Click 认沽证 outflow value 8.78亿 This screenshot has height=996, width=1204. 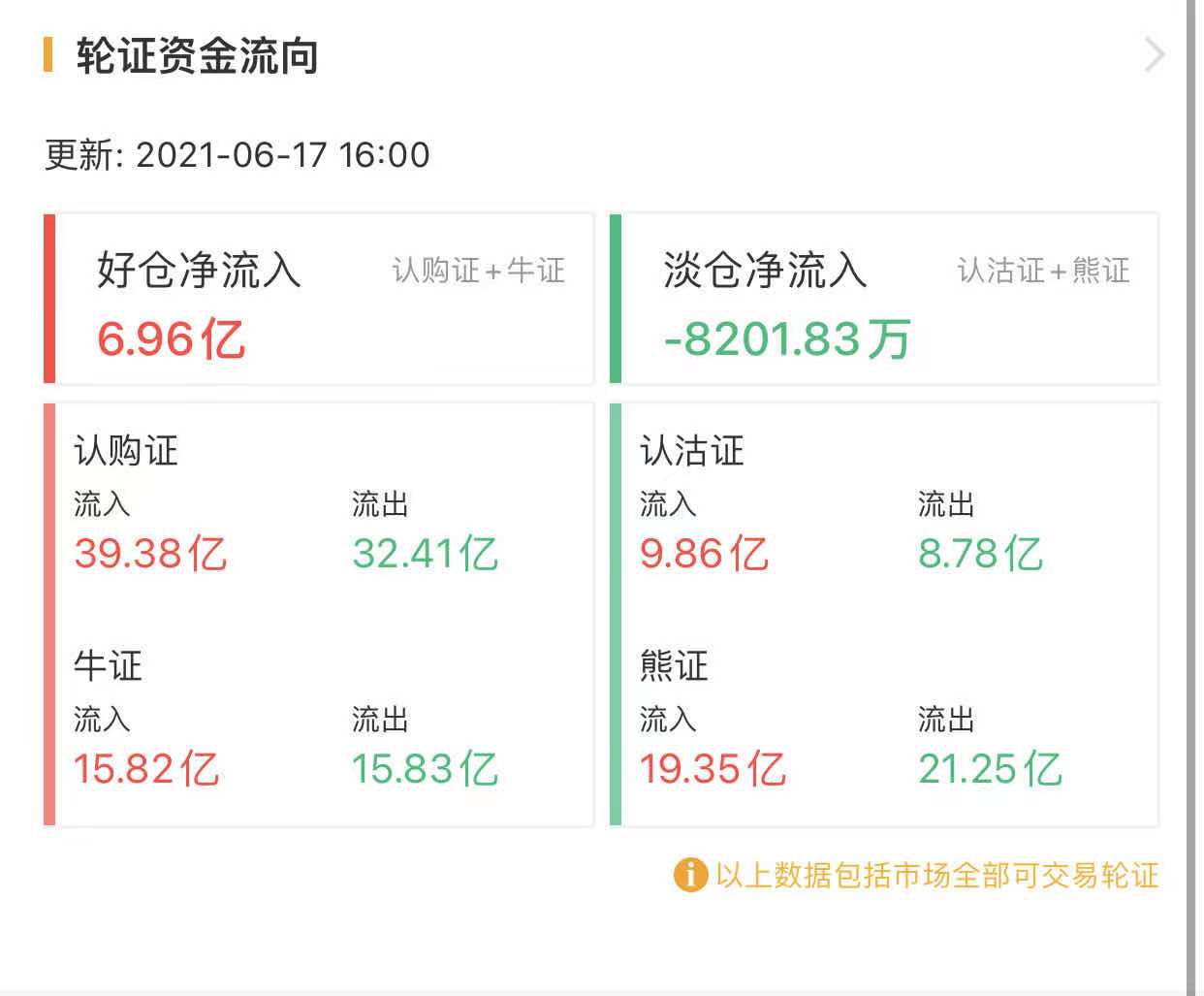[980, 554]
